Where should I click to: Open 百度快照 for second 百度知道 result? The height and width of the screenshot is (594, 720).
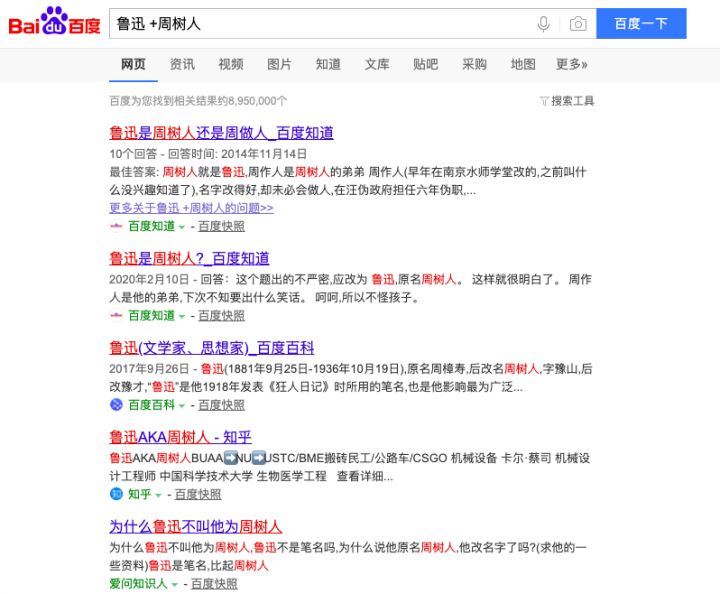click(x=221, y=316)
